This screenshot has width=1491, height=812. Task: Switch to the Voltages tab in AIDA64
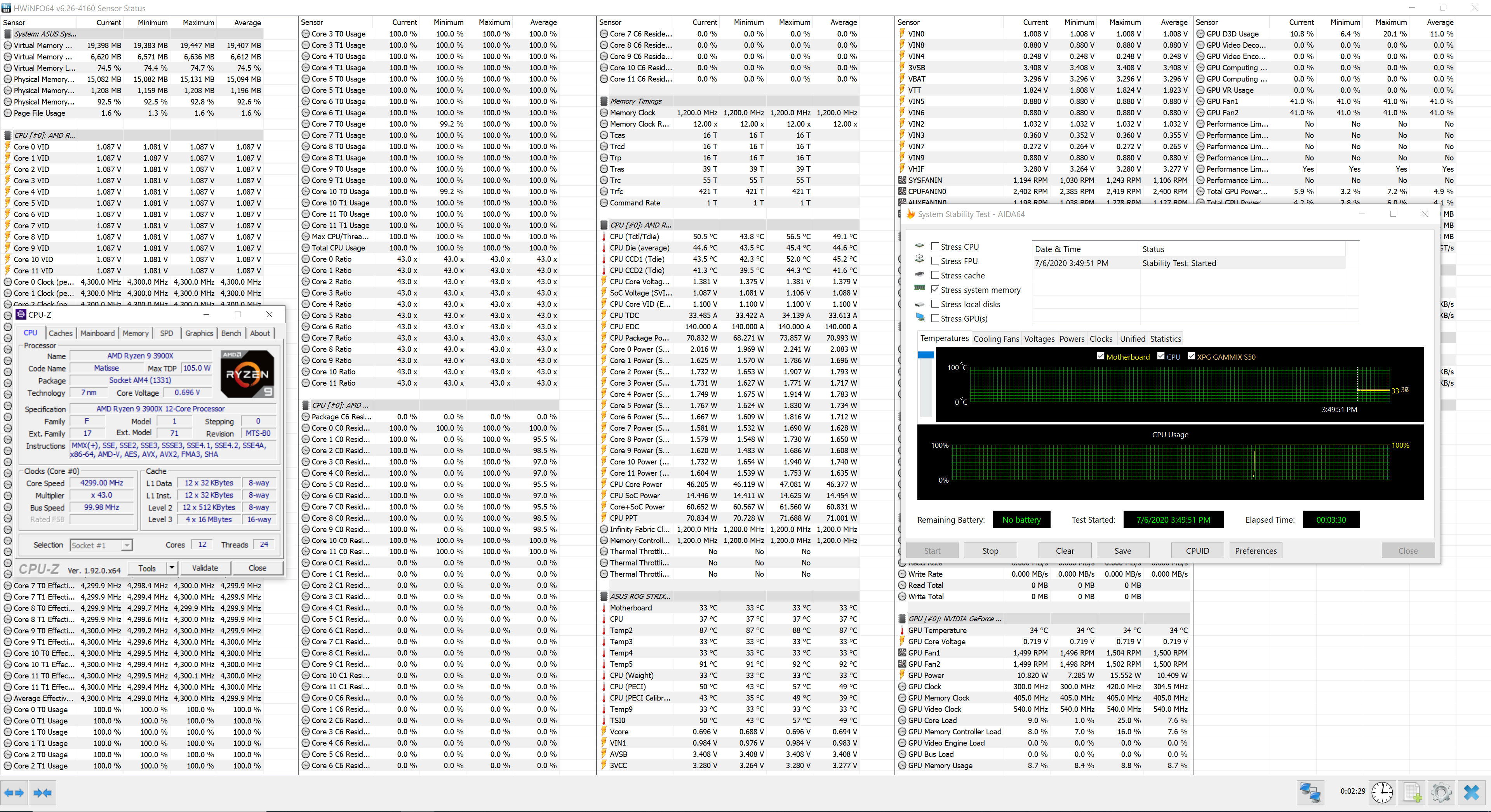click(x=1039, y=339)
